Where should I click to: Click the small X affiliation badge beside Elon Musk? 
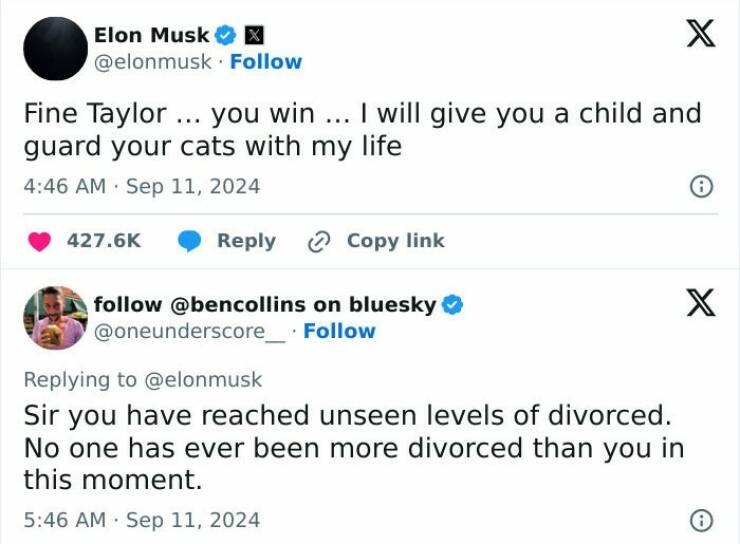[255, 35]
